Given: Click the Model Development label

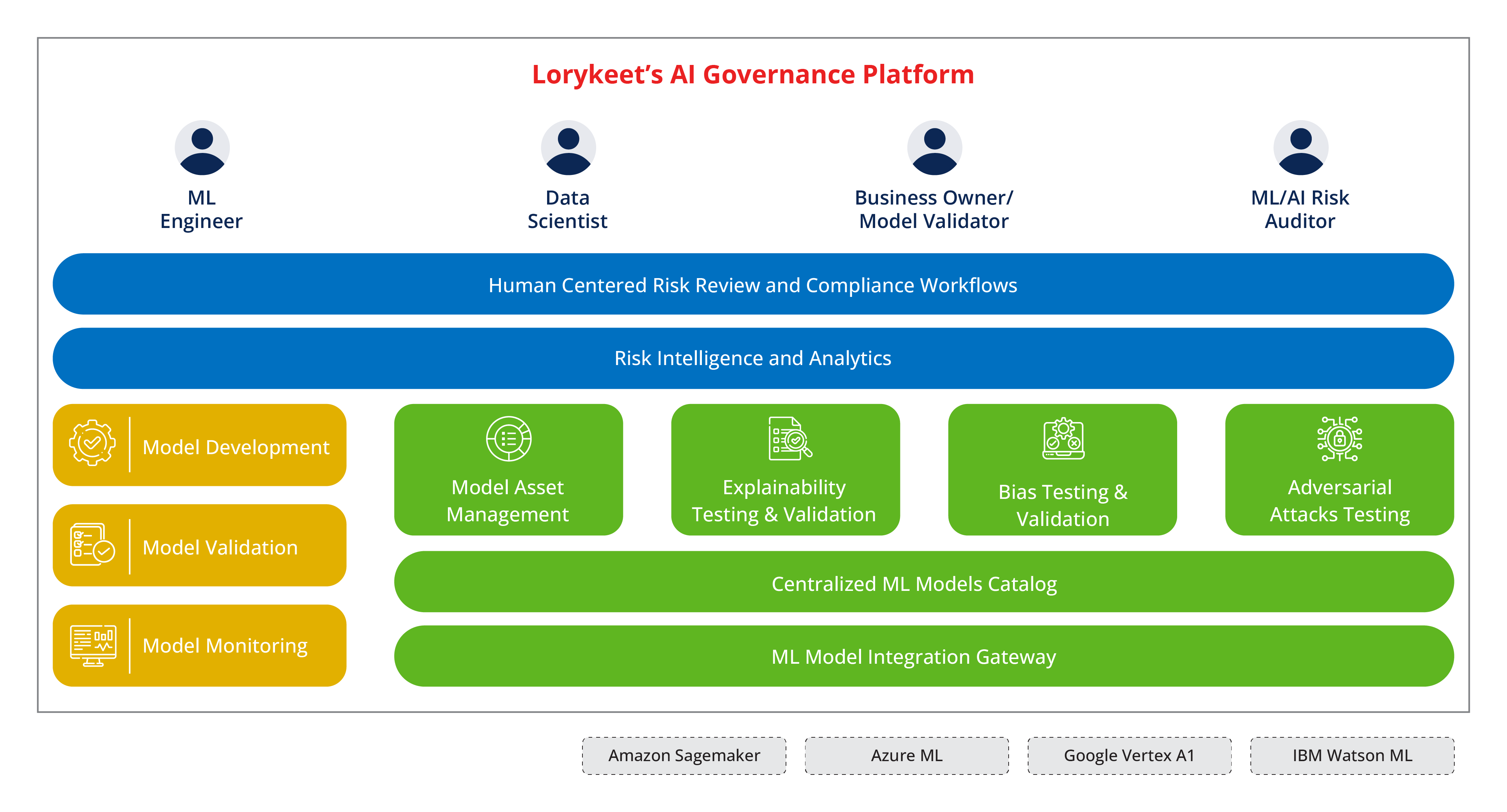Looking at the screenshot, I should pos(236,447).
